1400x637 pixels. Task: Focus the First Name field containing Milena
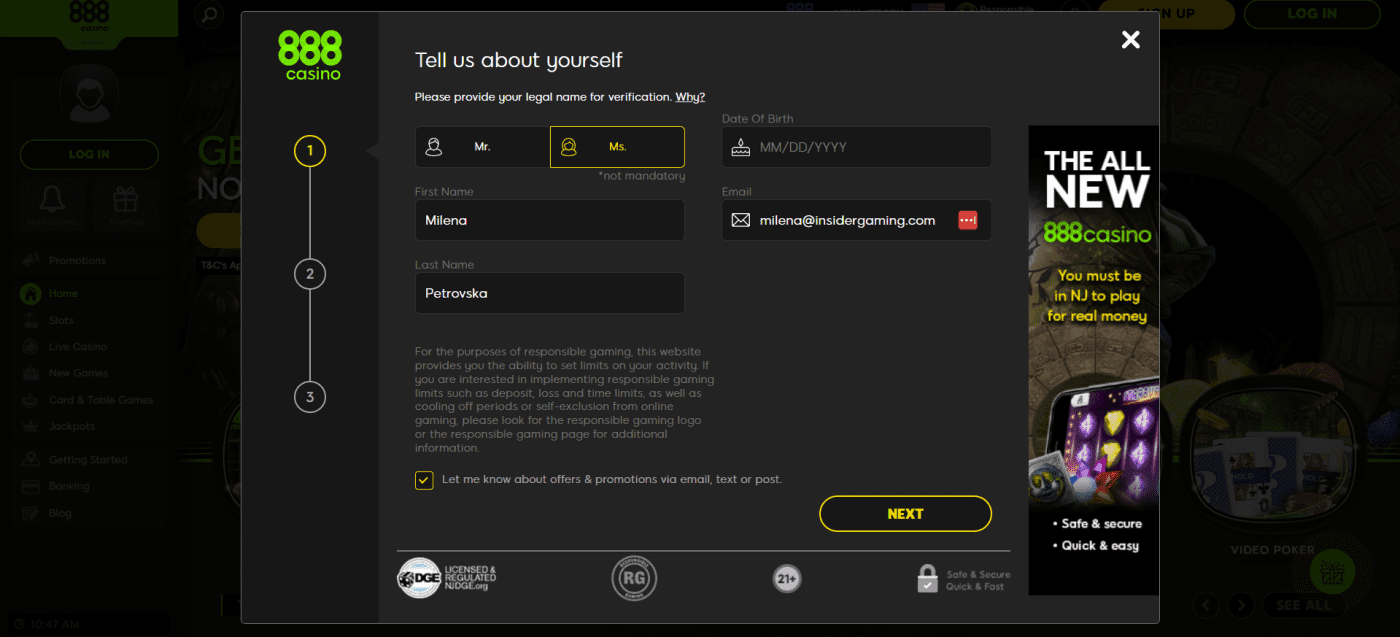550,220
